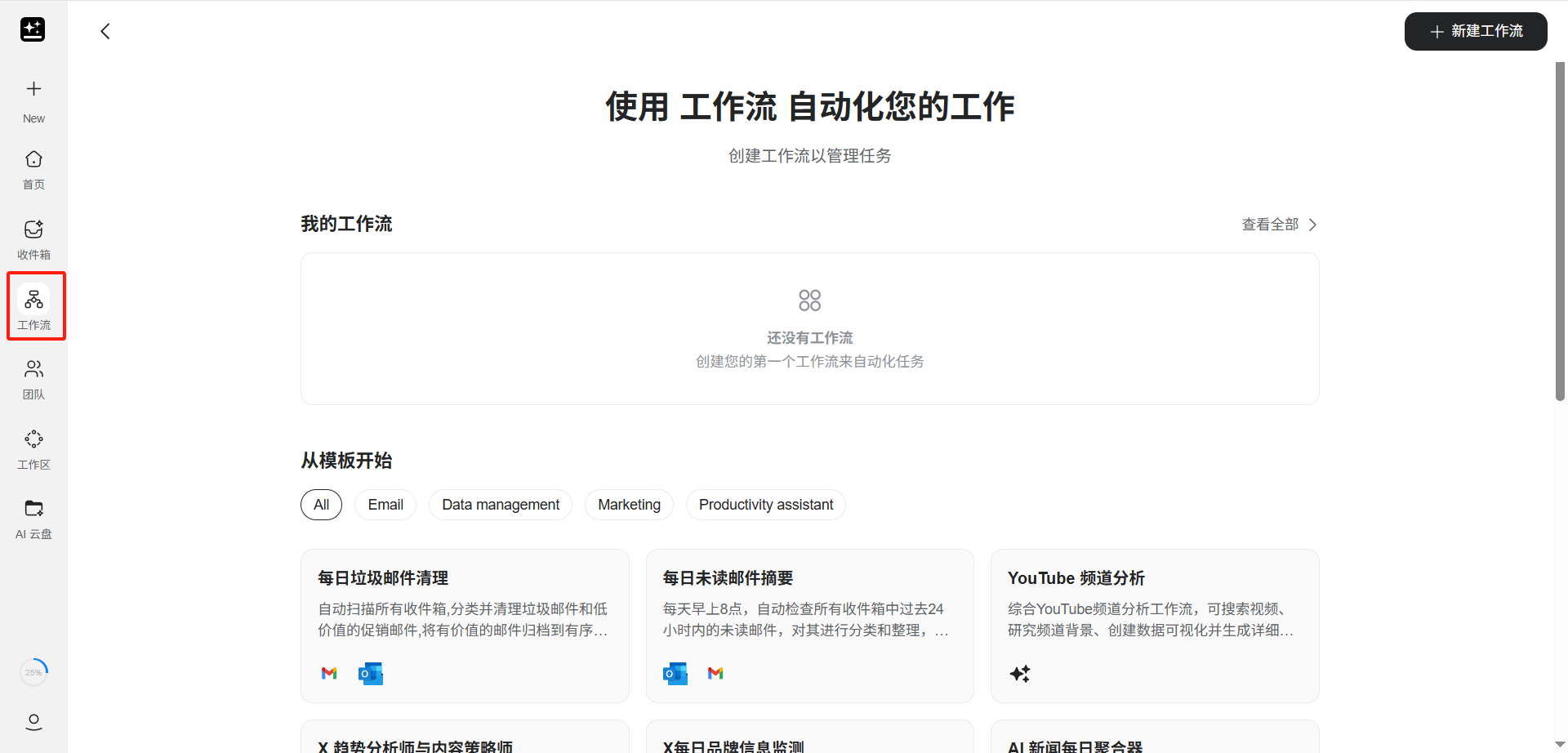Open the 收件箱 inbox
This screenshot has height=753, width=1568.
coord(33,239)
